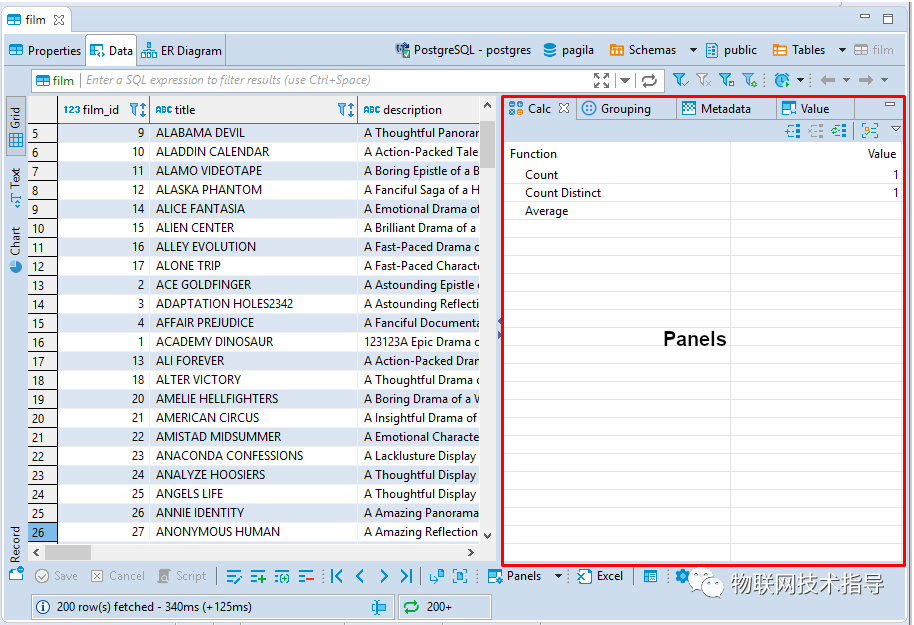Click the horizontal scrollbar thumb
The image size is (914, 625).
68,552
